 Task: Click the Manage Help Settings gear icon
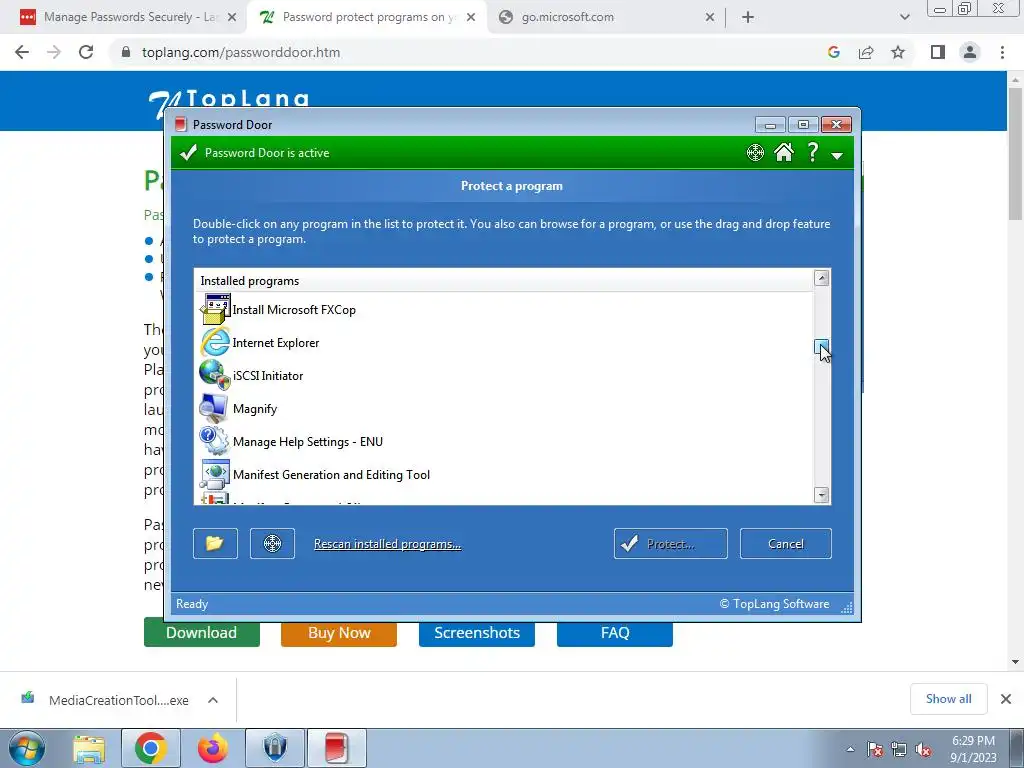coord(214,441)
